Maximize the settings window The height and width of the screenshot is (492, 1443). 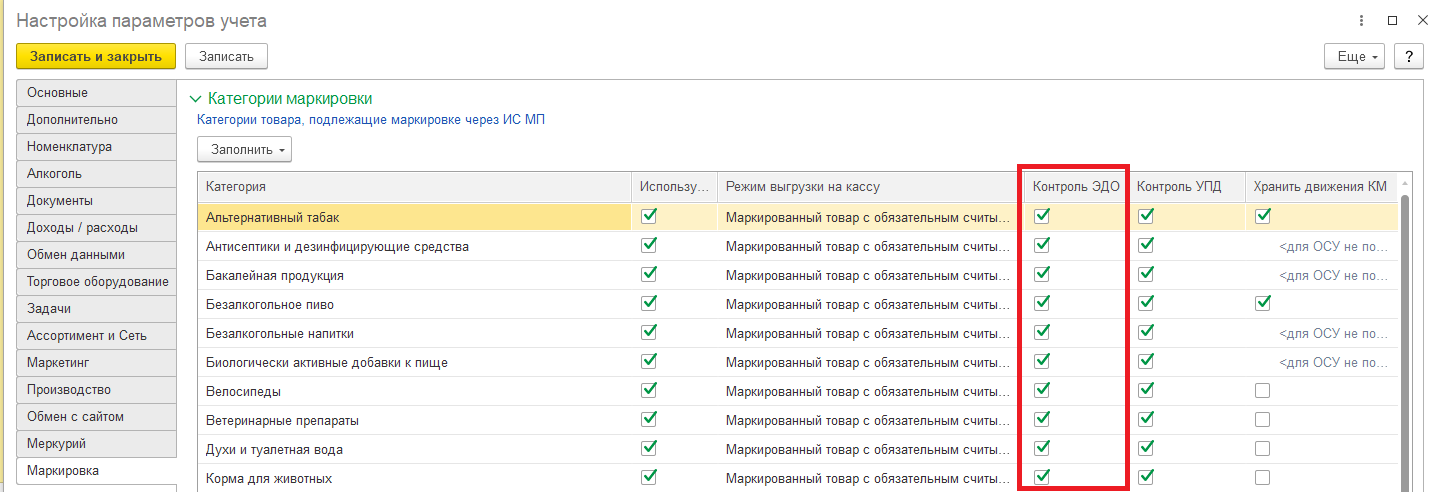tap(1392, 20)
